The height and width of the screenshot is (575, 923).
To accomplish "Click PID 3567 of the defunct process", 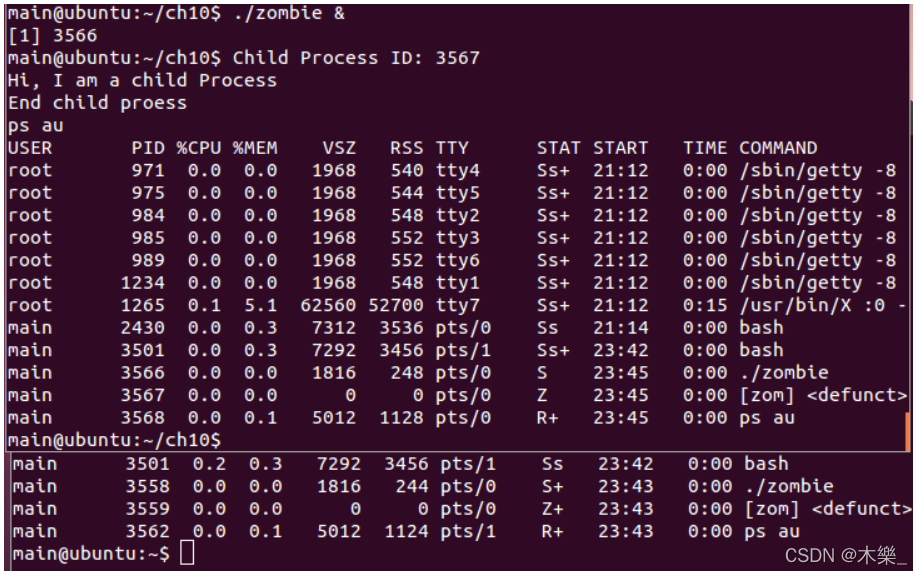I will pyautogui.click(x=142, y=395).
